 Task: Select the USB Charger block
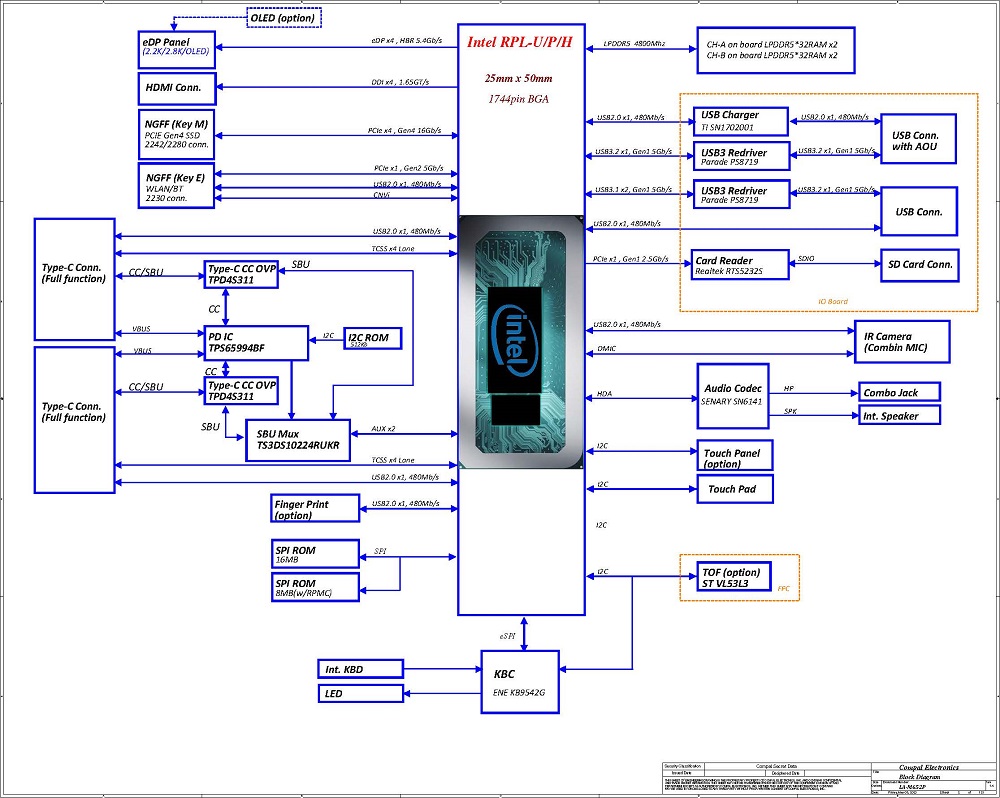coord(740,121)
